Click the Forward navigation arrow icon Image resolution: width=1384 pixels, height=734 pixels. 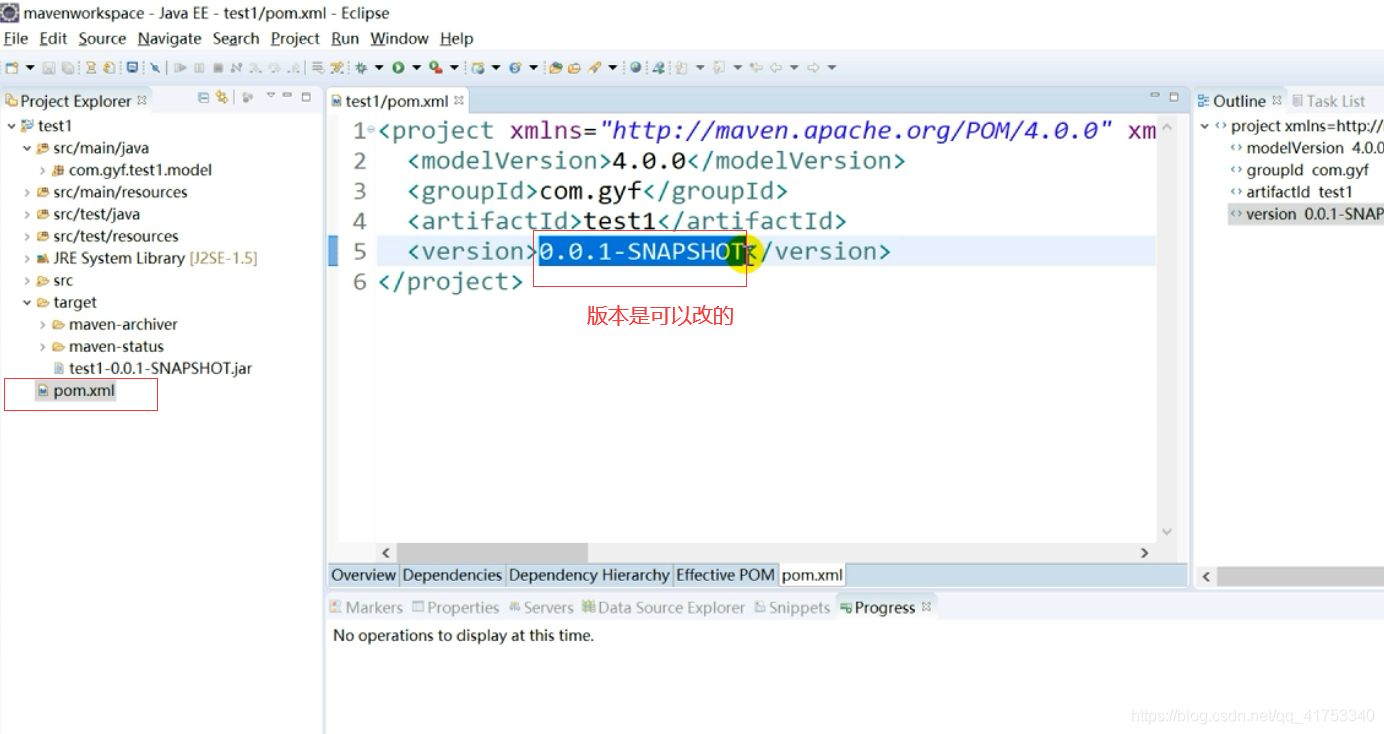coord(814,67)
